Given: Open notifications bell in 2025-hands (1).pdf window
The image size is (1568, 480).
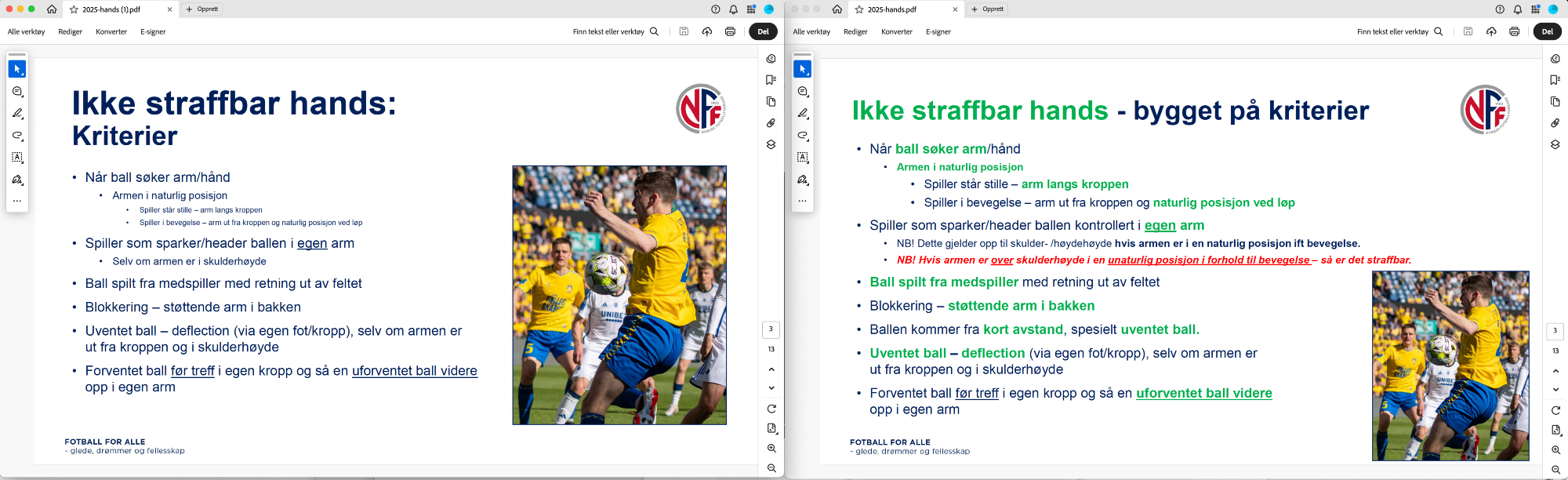Looking at the screenshot, I should (734, 9).
